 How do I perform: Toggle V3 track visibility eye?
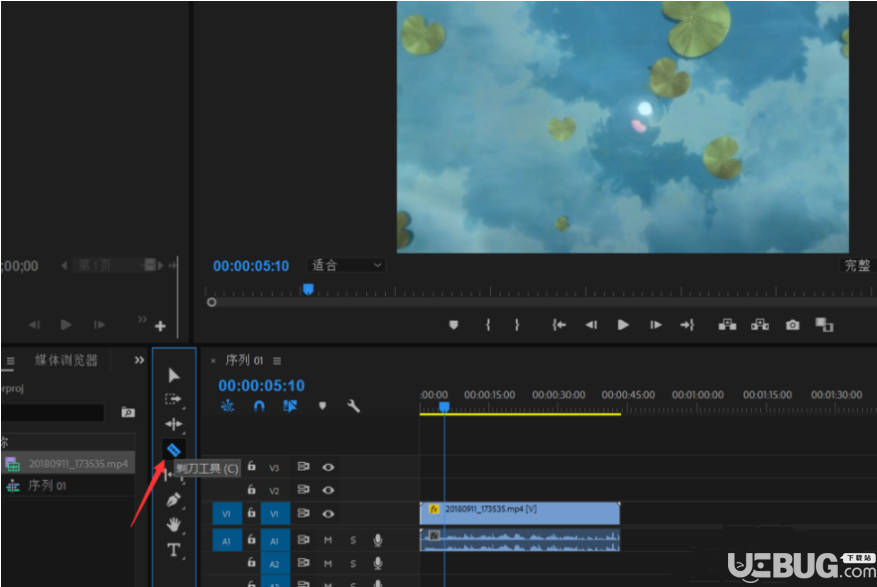[328, 467]
